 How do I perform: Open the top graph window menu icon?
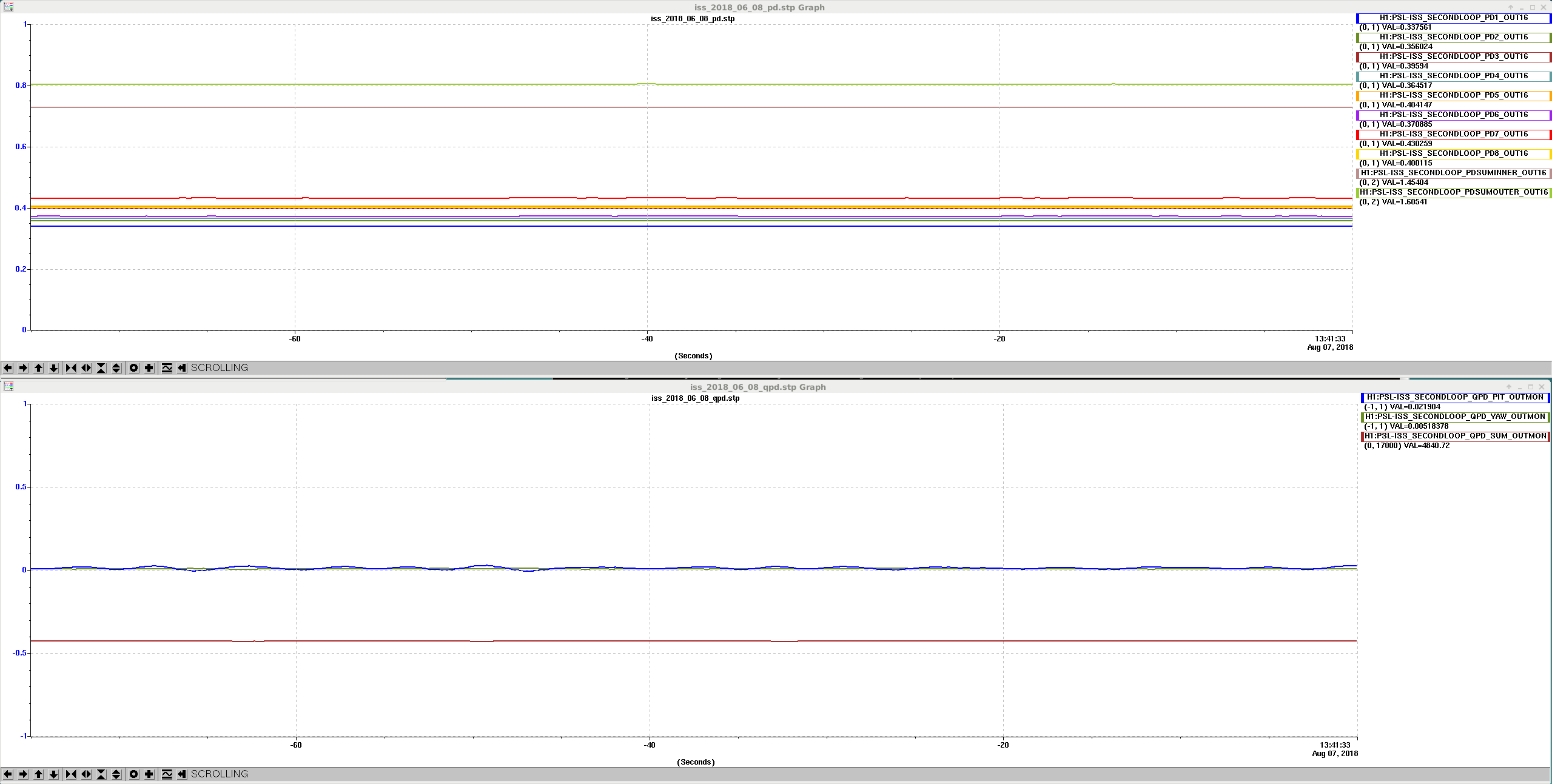(8, 7)
